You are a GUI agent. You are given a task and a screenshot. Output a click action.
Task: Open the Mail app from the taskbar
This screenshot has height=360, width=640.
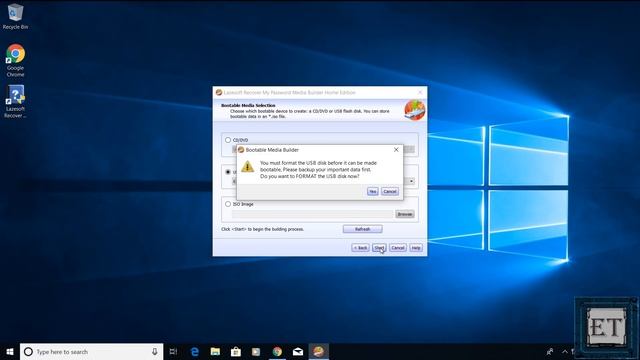click(x=298, y=351)
